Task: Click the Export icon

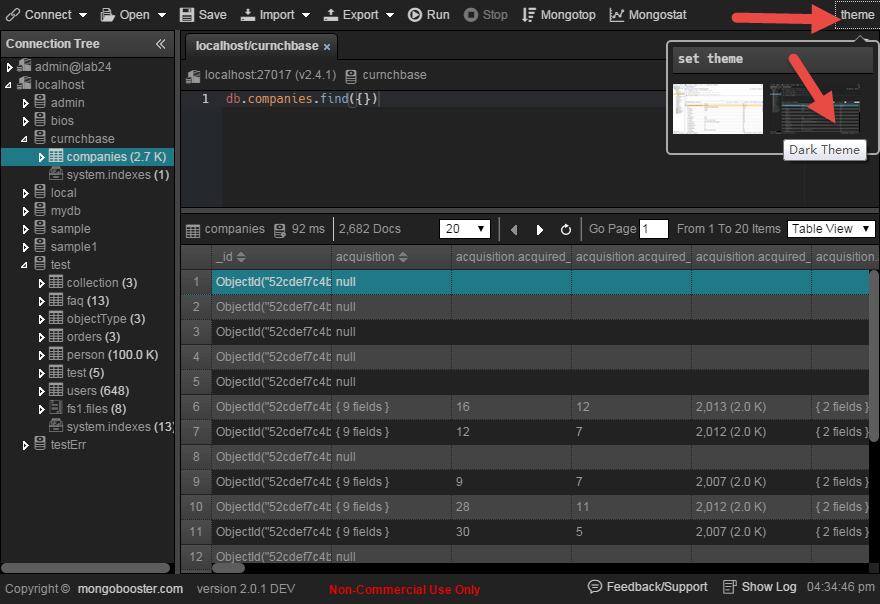Action: [x=331, y=15]
